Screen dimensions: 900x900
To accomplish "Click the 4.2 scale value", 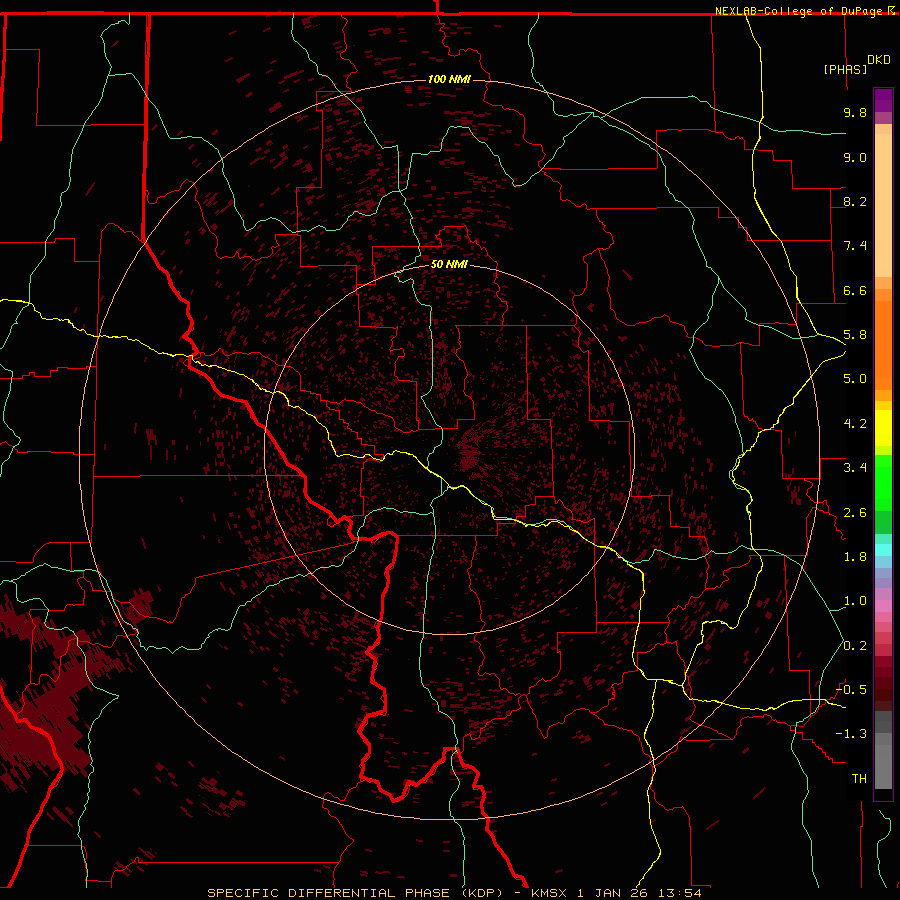I will (855, 424).
